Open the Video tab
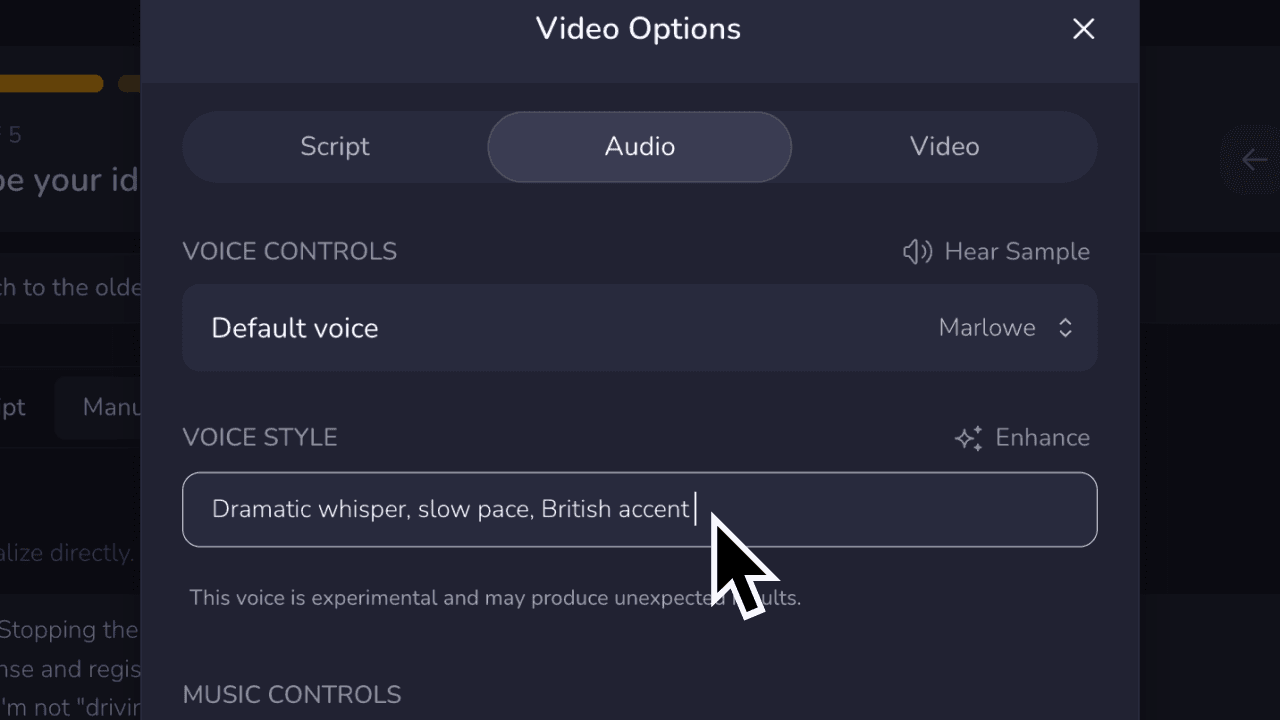 click(944, 147)
